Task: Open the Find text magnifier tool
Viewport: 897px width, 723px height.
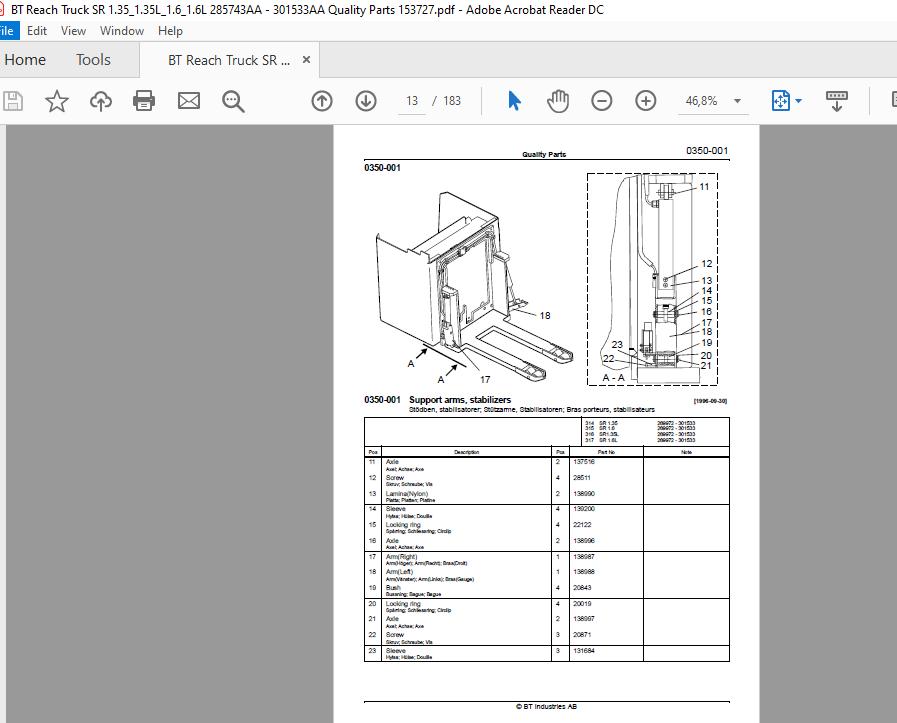Action: tap(233, 101)
